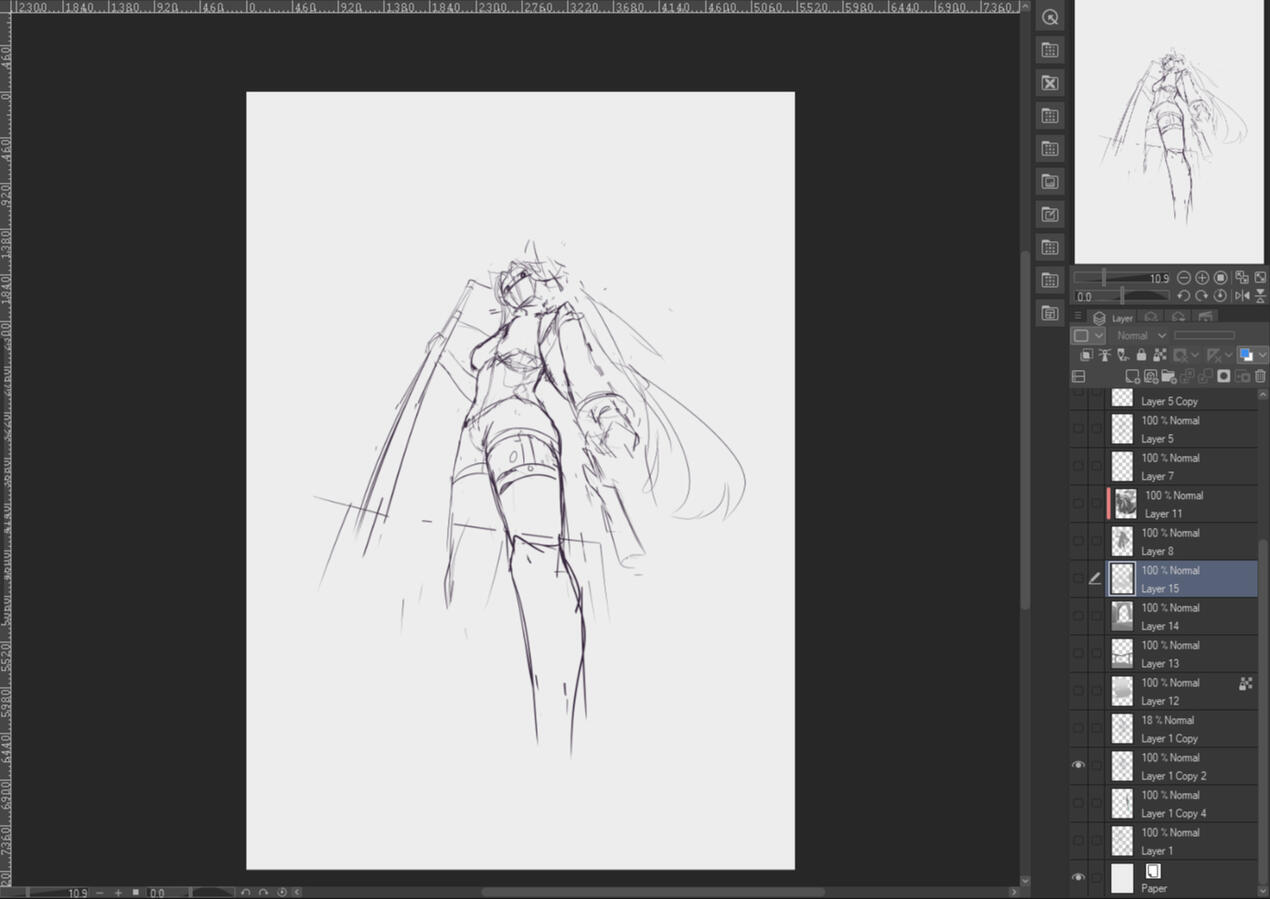Open the Layer panel hamburger menu

pos(1078,316)
